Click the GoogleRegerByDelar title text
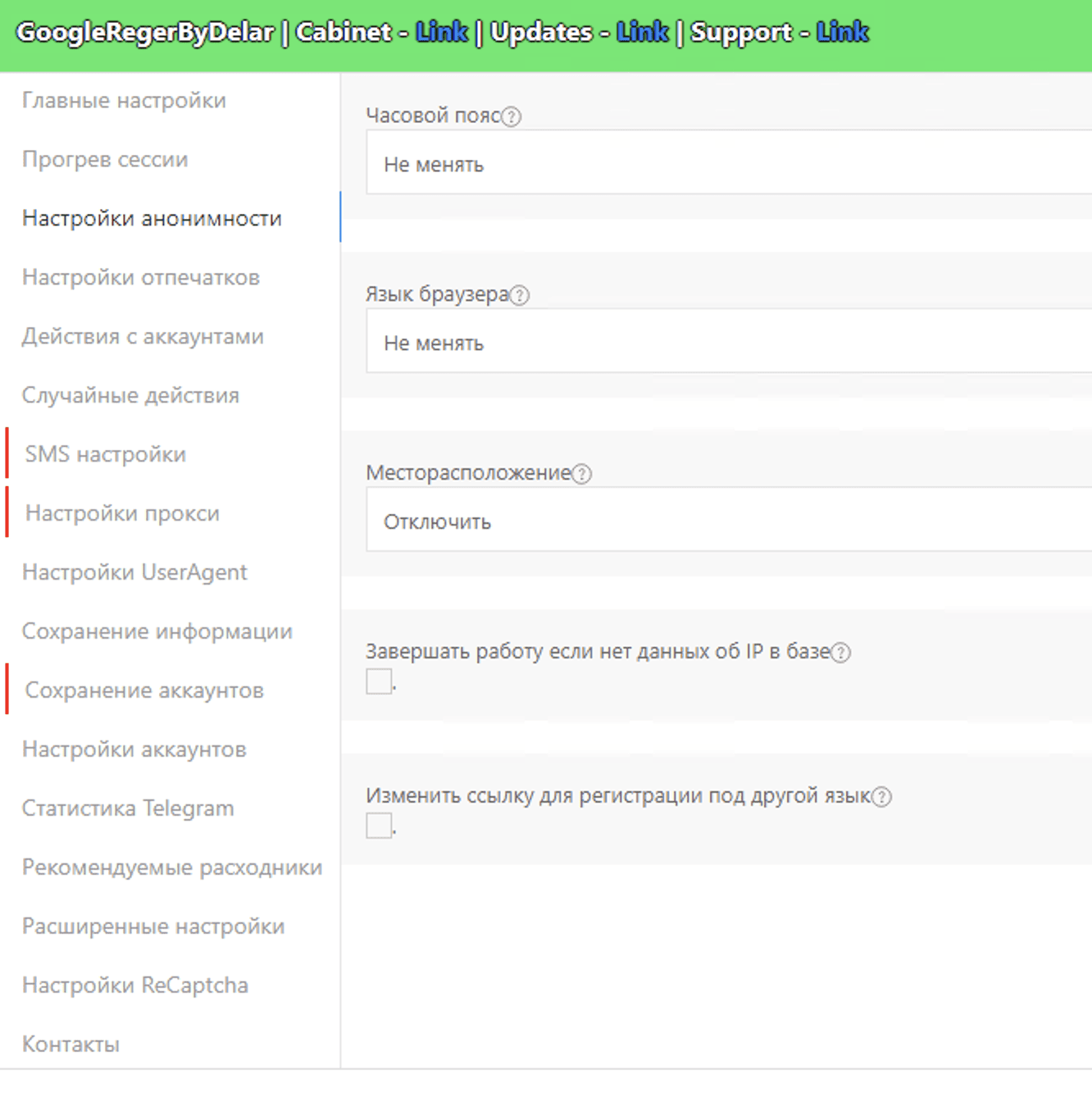1092x1097 pixels. (x=145, y=33)
